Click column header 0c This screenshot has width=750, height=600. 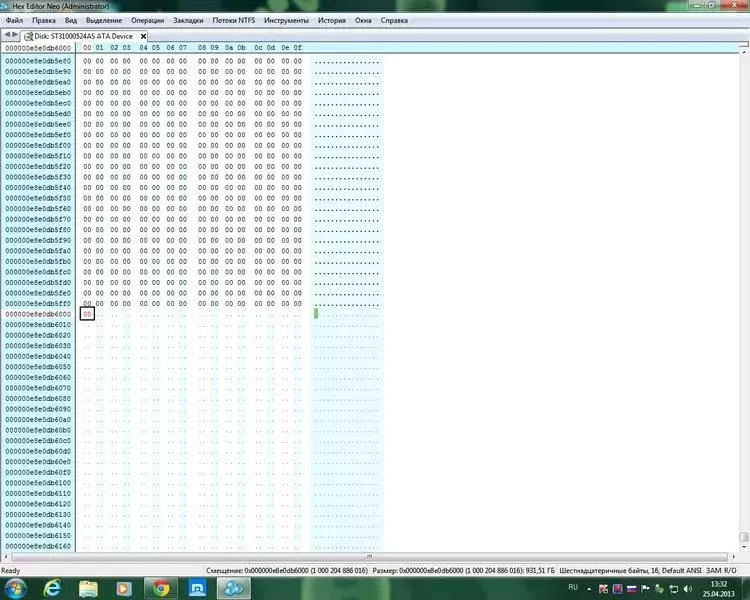point(258,48)
